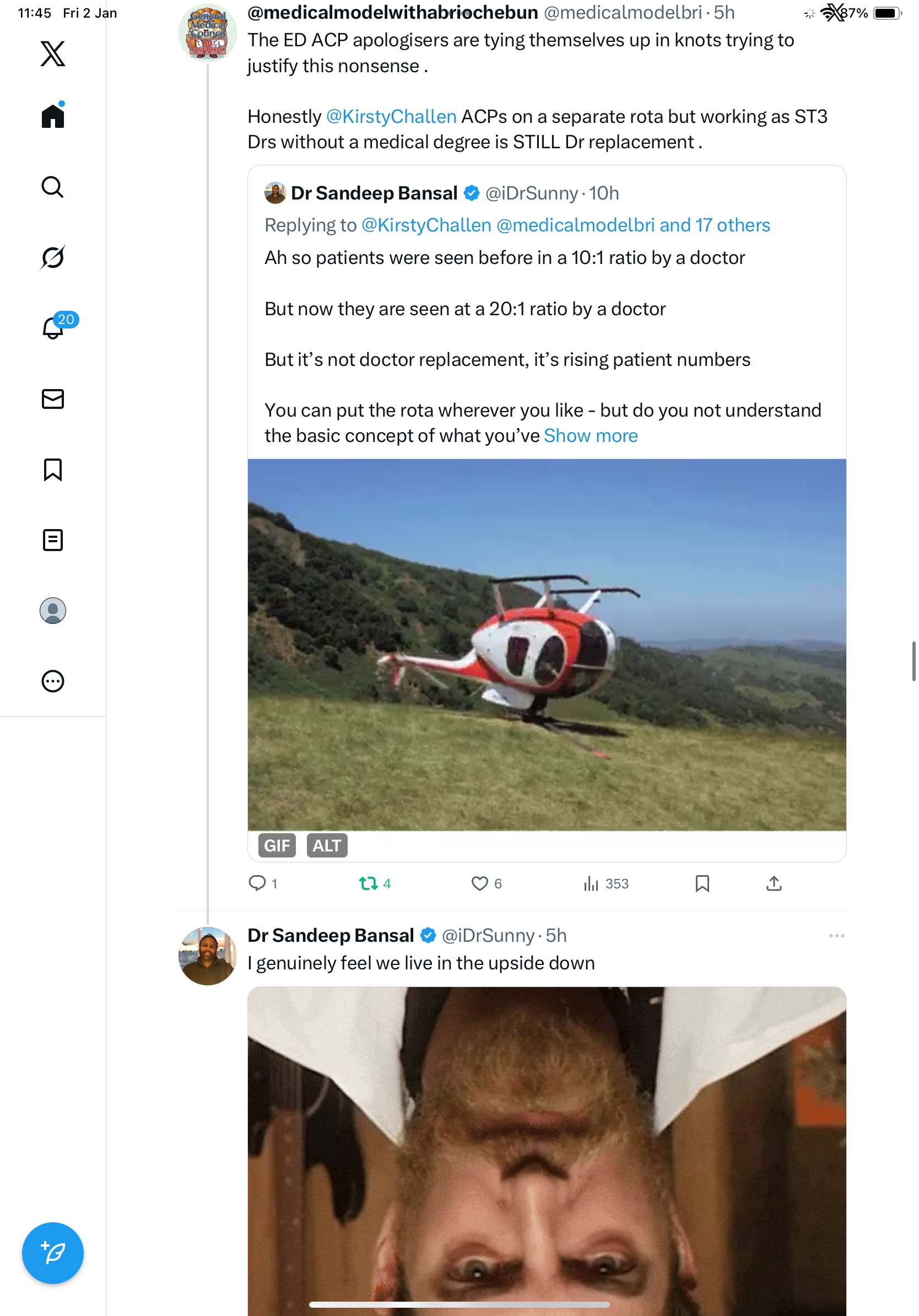Undo the repost with count 4
919x1316 pixels.
369,883
